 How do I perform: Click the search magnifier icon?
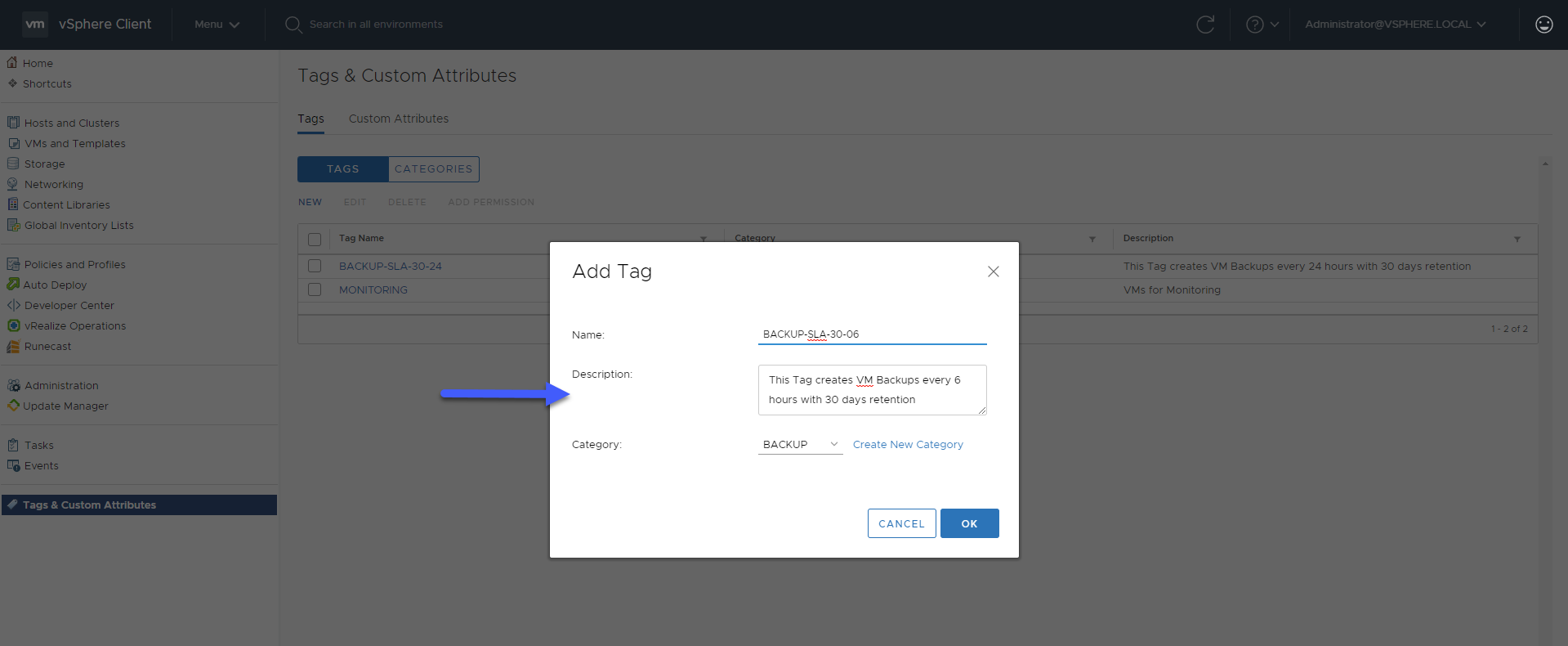coord(293,25)
